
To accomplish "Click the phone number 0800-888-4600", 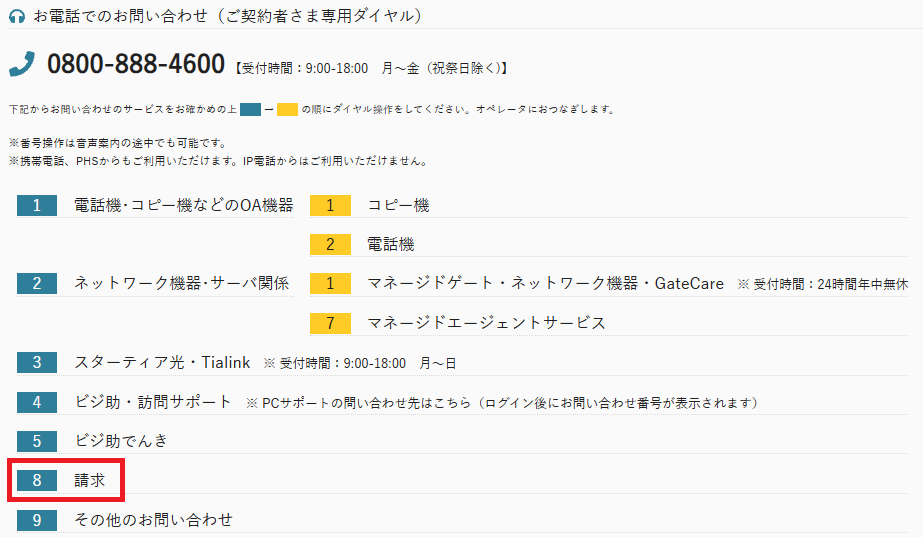I will [136, 65].
